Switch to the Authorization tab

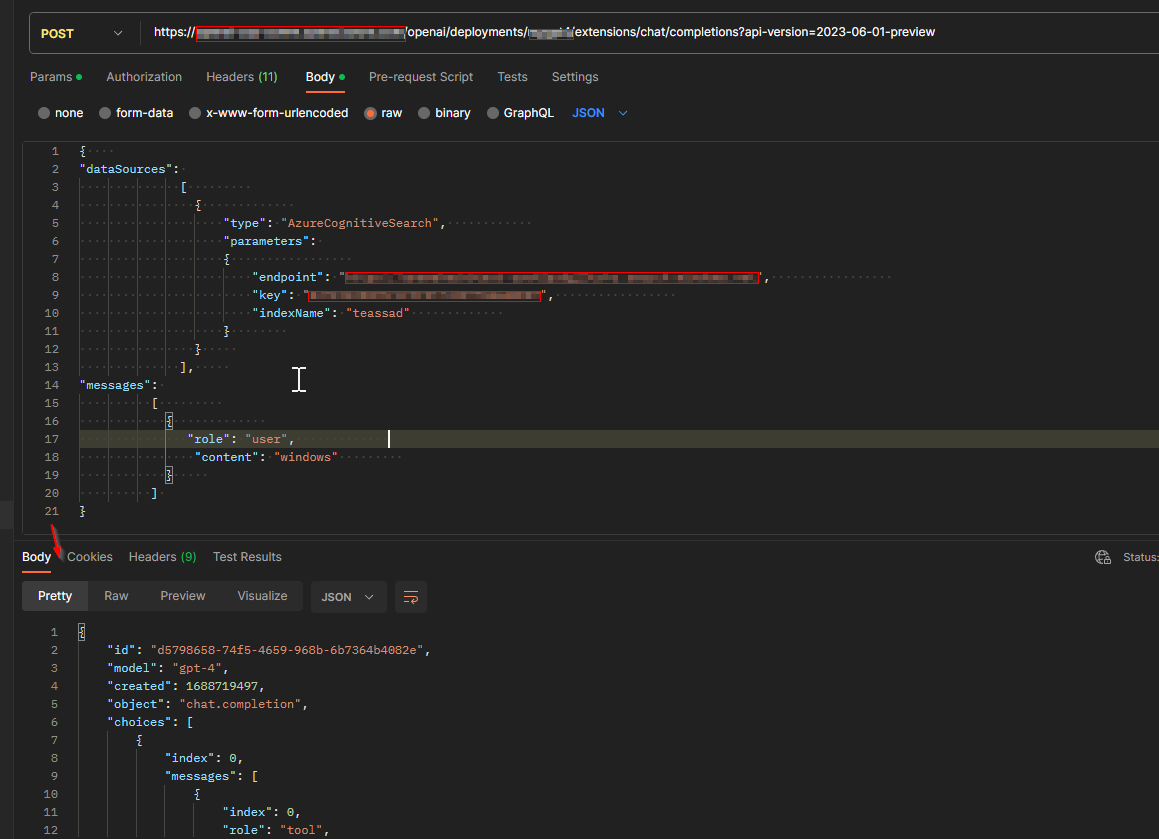(144, 77)
